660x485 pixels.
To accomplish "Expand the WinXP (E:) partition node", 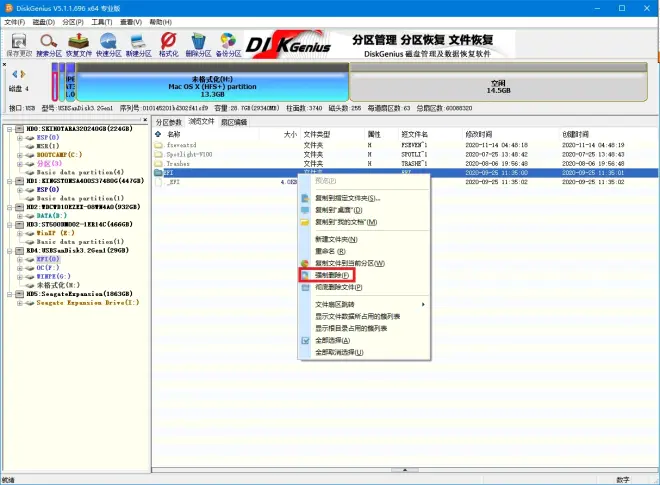I will click(19, 233).
